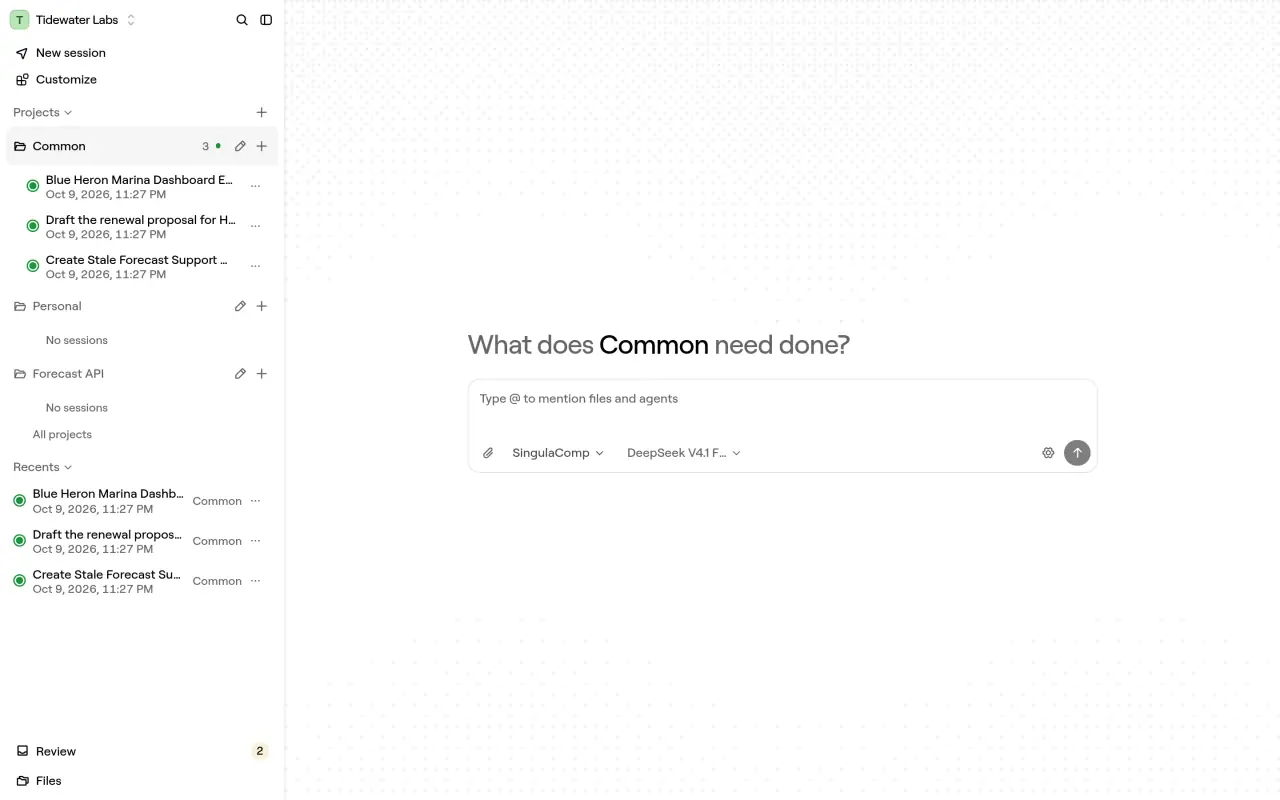Open the composer settings gear icon
This screenshot has width=1280, height=800.
(1048, 453)
